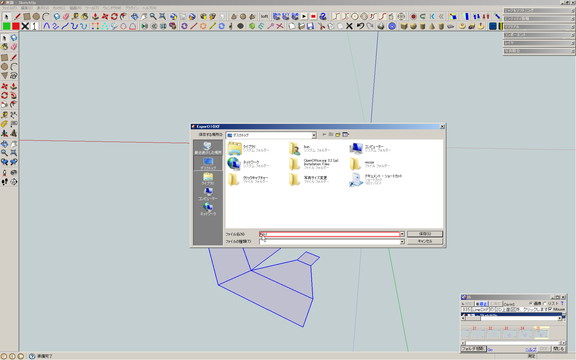Click thumbnail numbered 21 in small window

pos(474,332)
